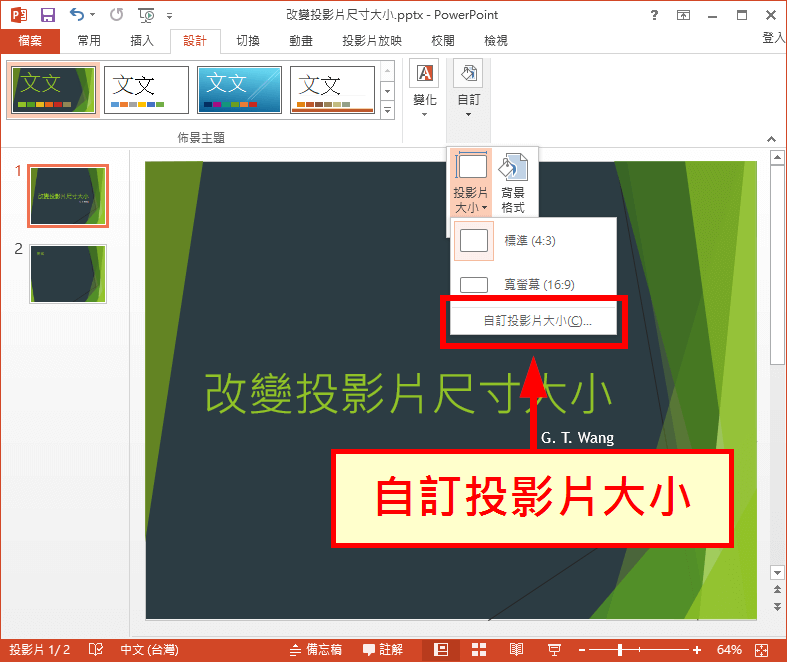The image size is (787, 662).
Task: Switch to Normal view icon
Action: (441, 650)
